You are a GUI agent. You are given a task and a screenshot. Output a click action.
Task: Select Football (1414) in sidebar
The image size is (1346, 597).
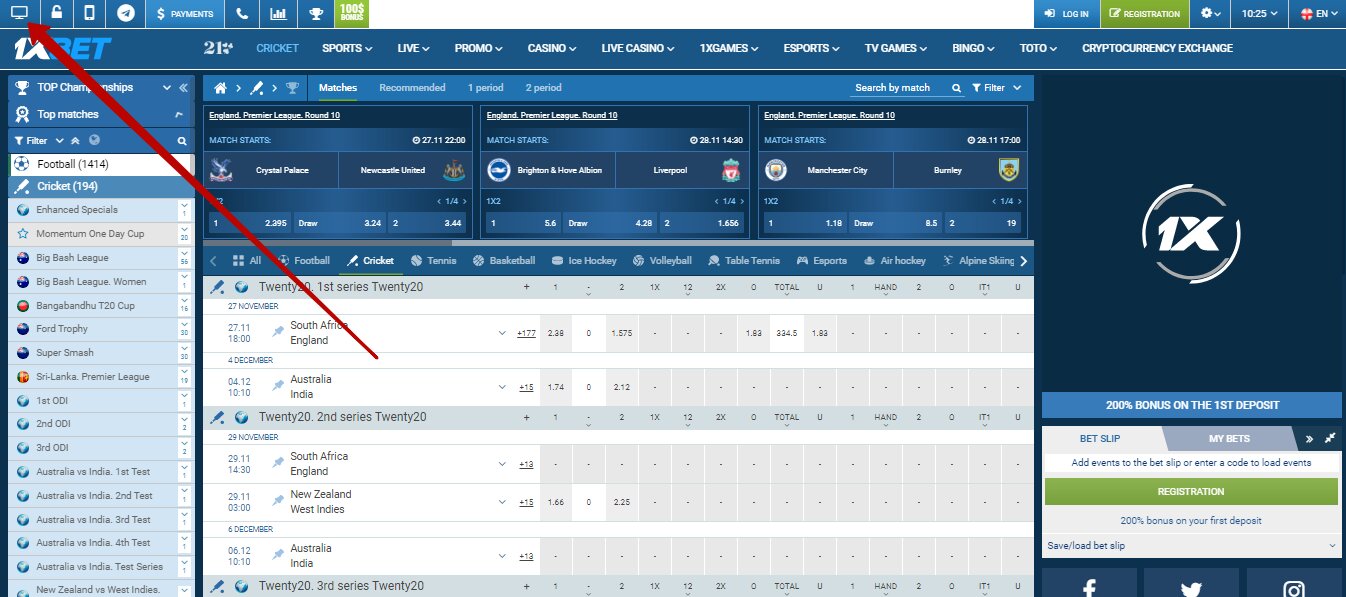[100, 164]
